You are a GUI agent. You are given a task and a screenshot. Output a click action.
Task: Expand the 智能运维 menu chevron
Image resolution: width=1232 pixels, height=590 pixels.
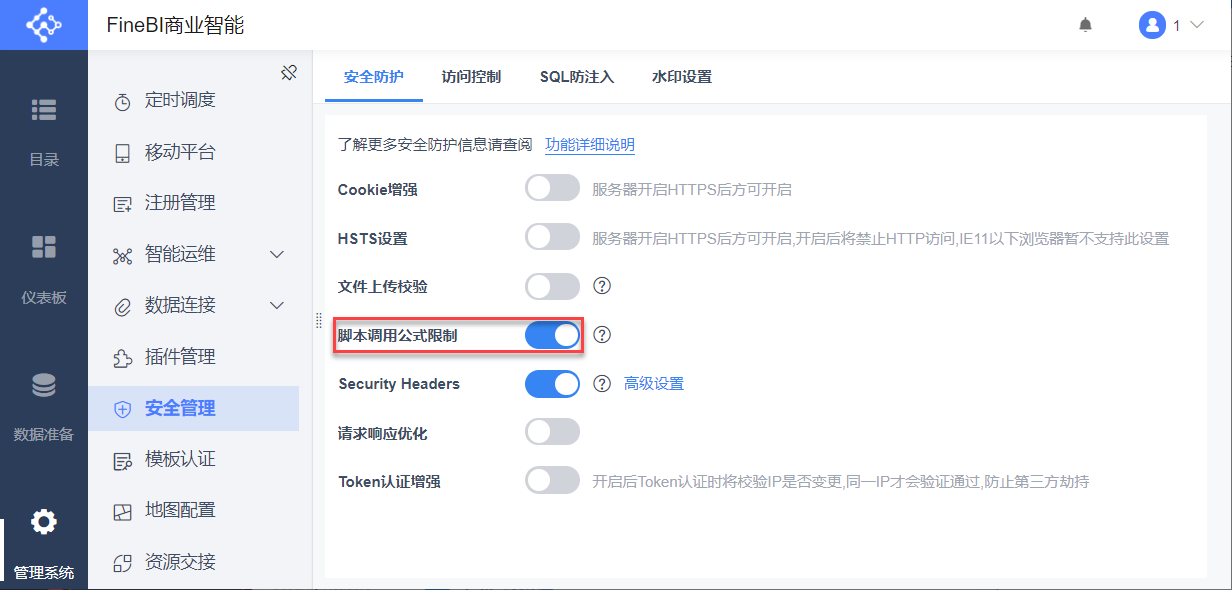[278, 254]
